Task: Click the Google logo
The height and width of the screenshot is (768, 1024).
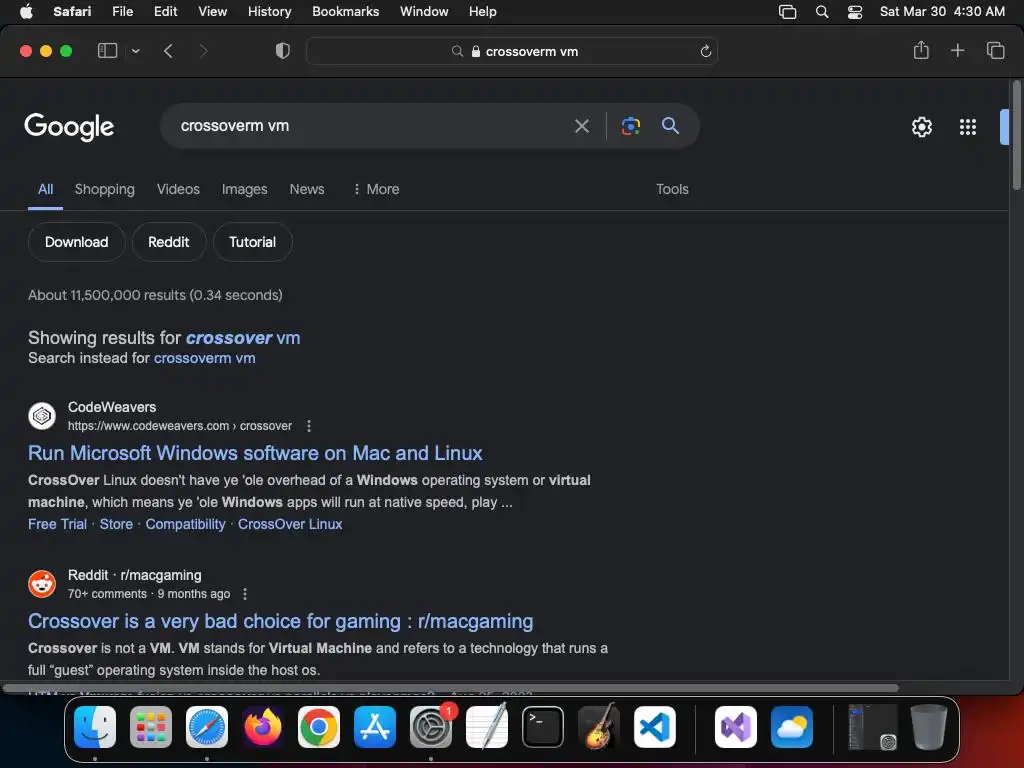Action: [69, 127]
